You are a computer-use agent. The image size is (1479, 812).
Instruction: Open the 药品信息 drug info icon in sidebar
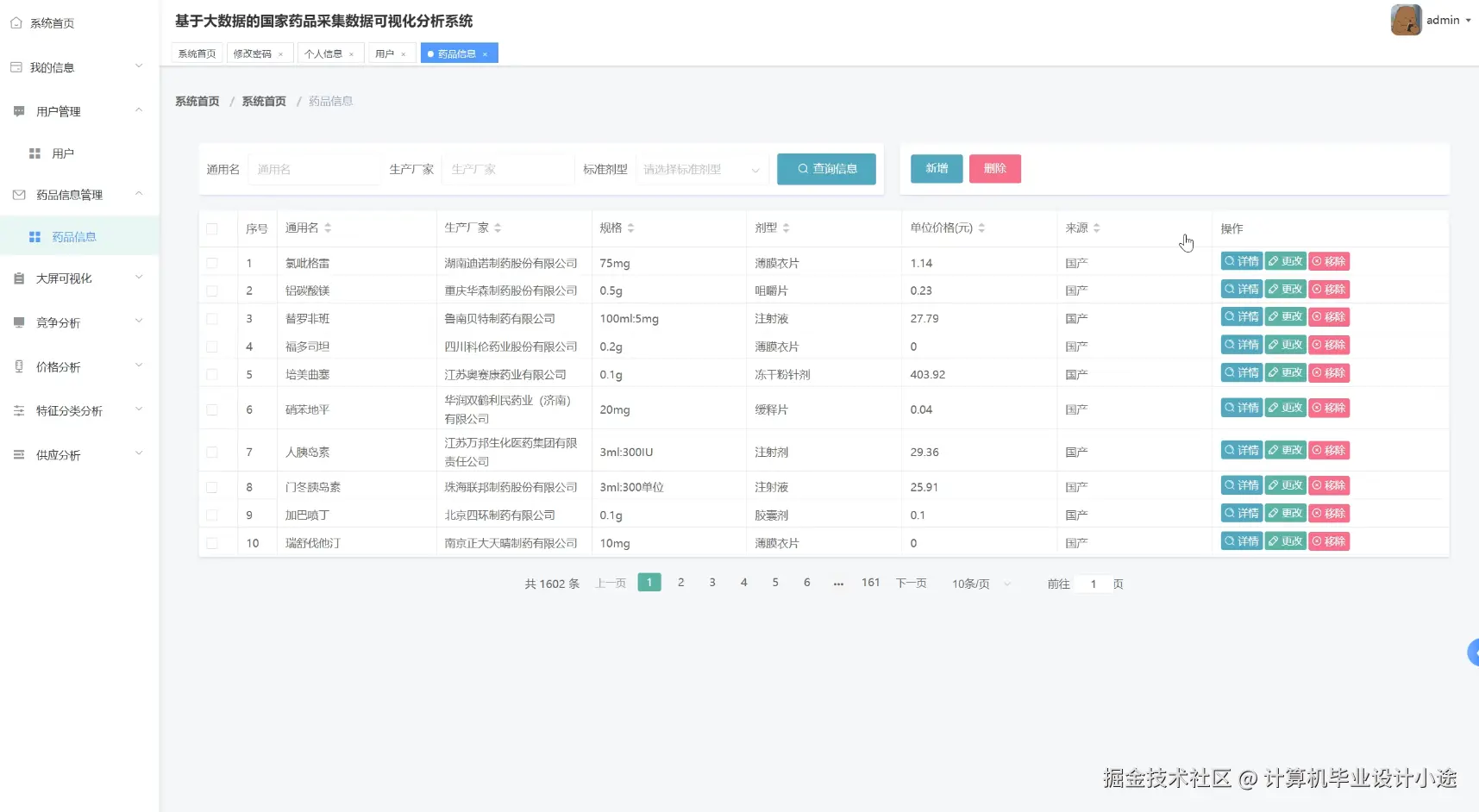[x=34, y=235]
